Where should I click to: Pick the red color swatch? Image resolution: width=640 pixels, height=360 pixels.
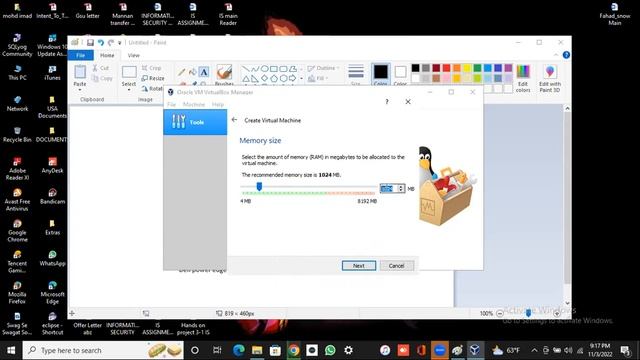point(446,68)
